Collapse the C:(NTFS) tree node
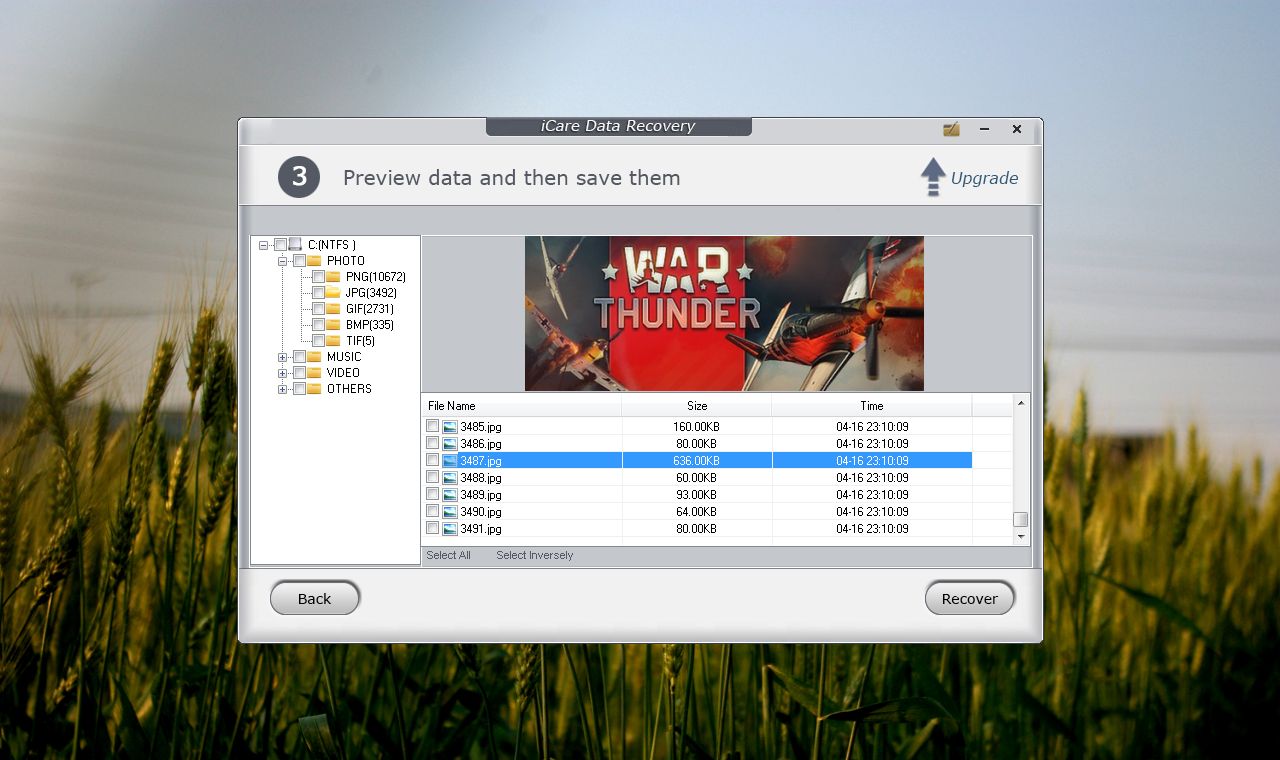Image resolution: width=1280 pixels, height=760 pixels. [264, 245]
